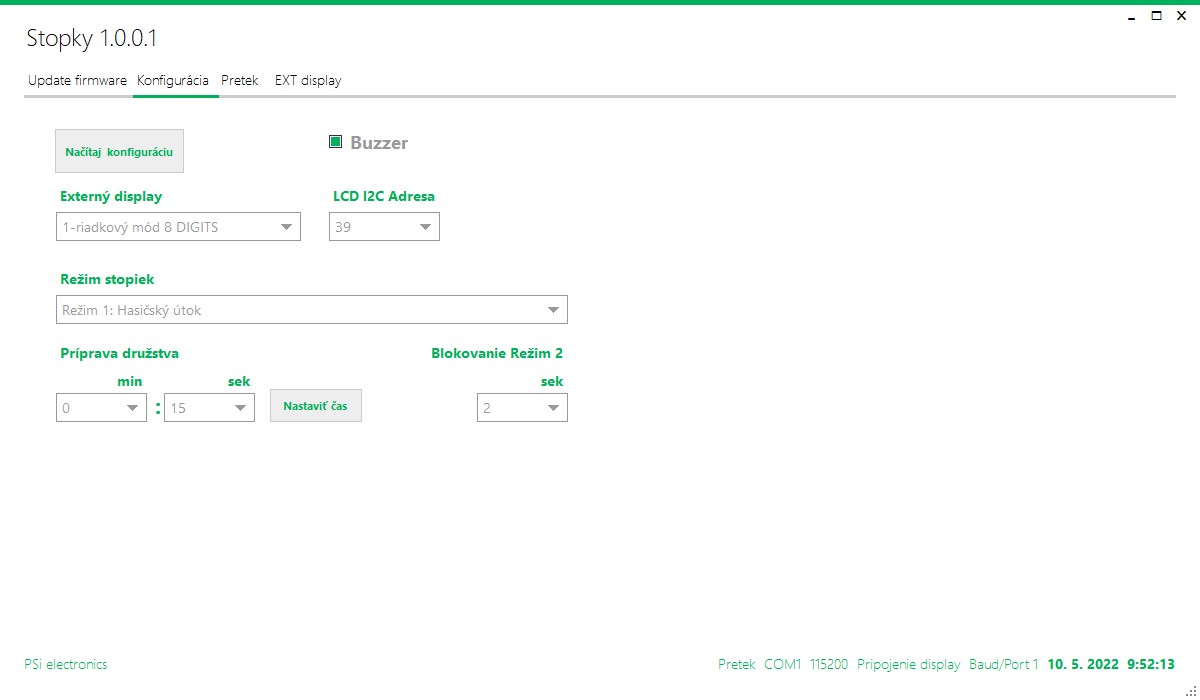Open the minutes dropdown for Príprava družstva
The image size is (1200, 700).
101,408
